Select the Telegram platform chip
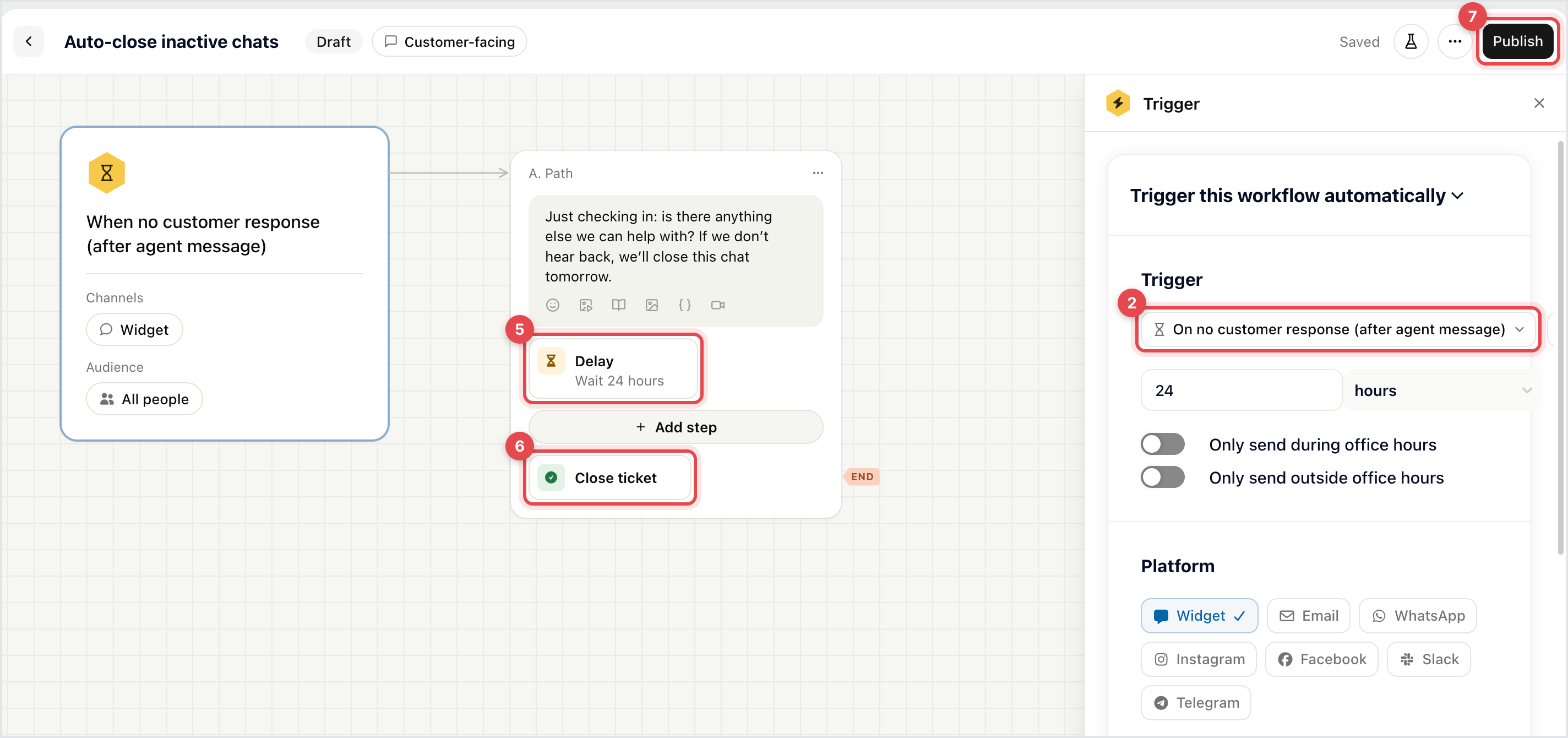 pos(1196,702)
